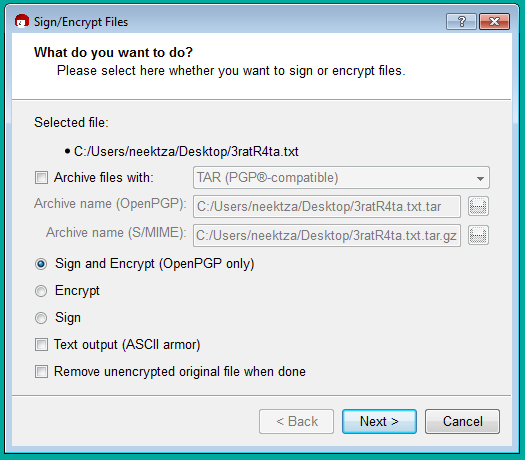The image size is (525, 460).
Task: Close the Sign/Encrypt Files dialog
Action: tap(495, 22)
